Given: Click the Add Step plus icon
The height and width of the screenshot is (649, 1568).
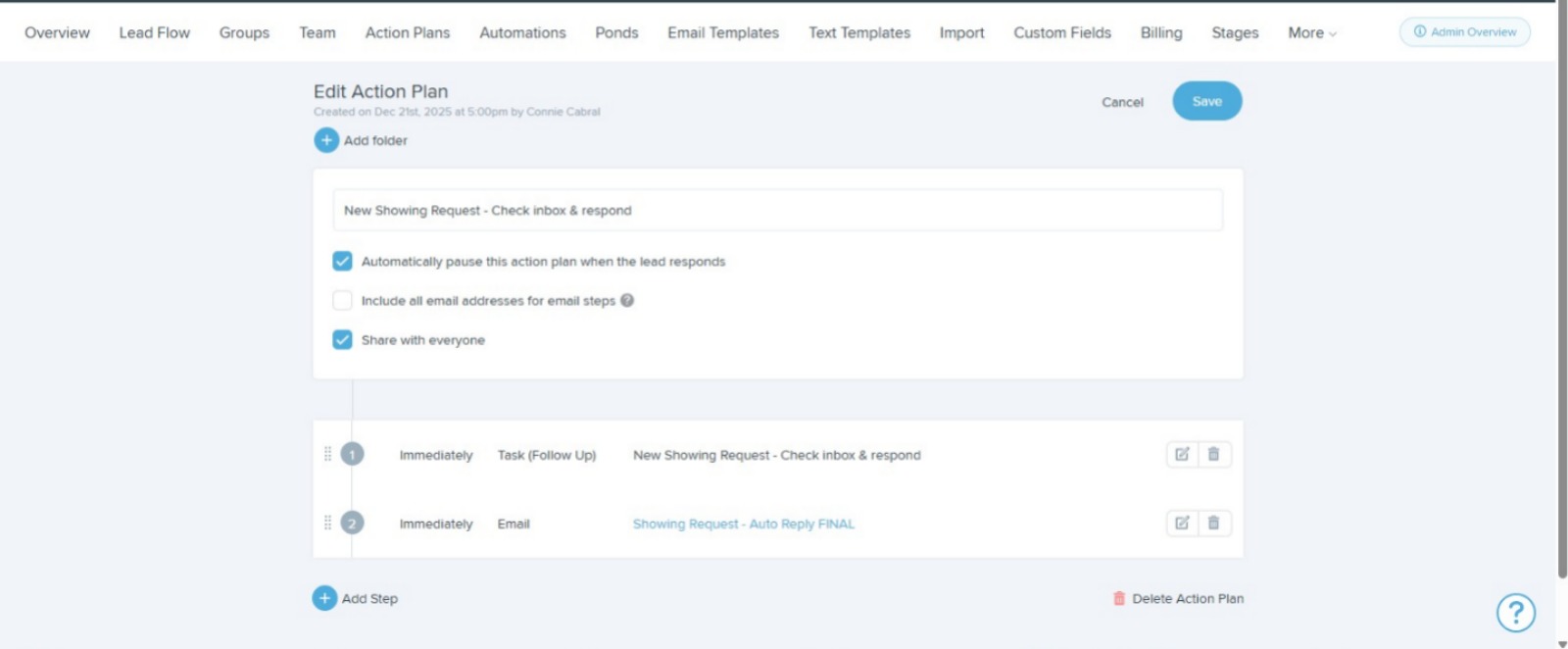Looking at the screenshot, I should coord(324,598).
